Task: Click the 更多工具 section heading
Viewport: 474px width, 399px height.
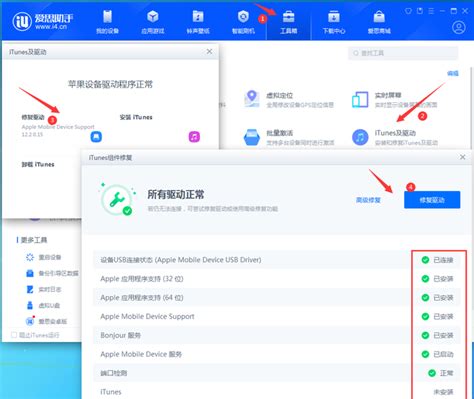Action: coord(34,240)
